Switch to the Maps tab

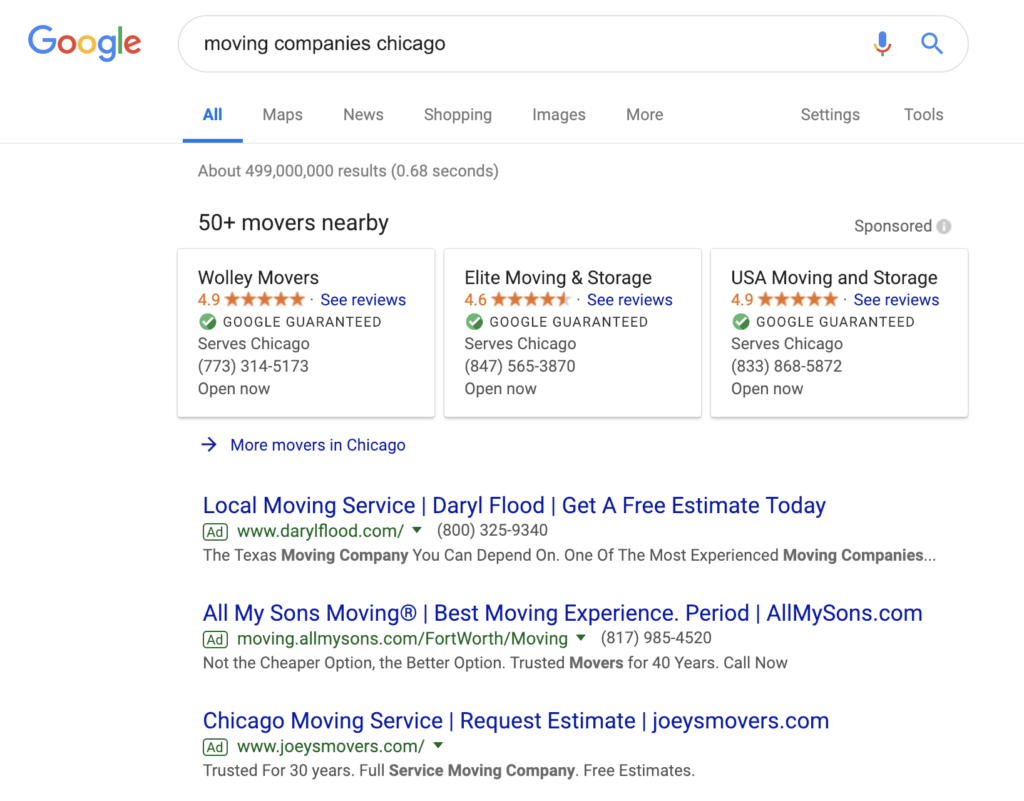tap(282, 114)
